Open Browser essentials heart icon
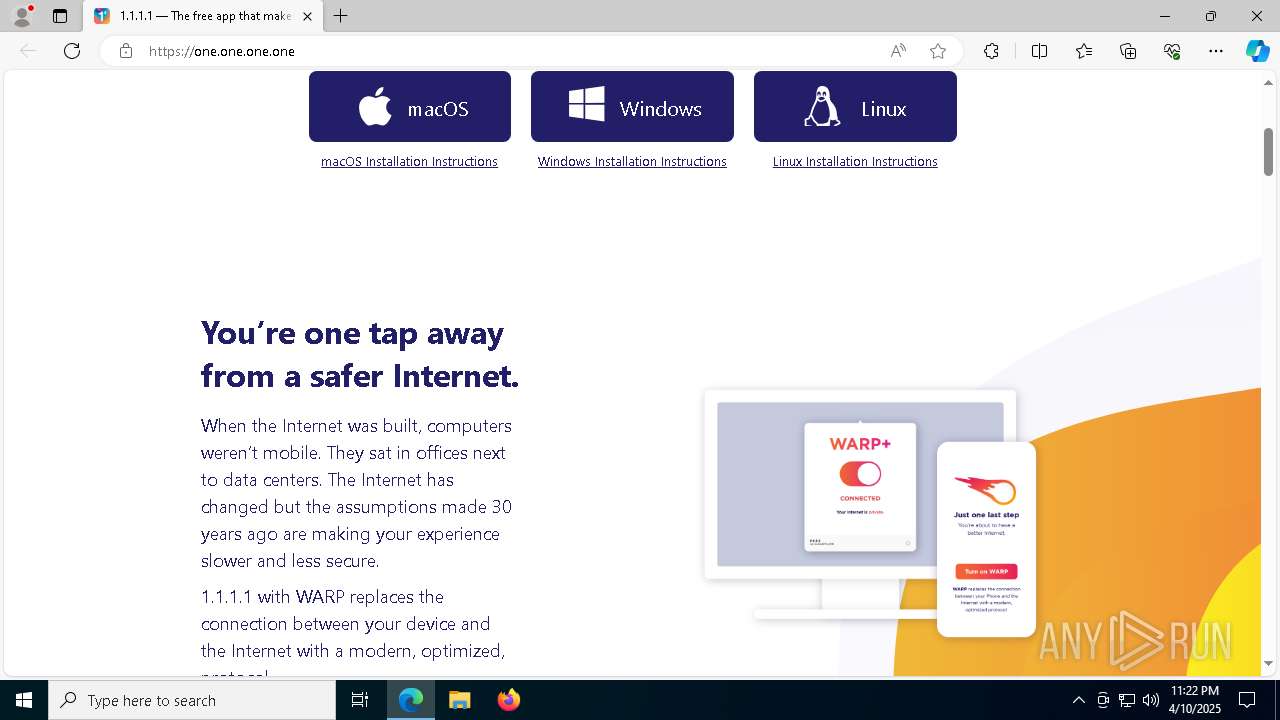The height and width of the screenshot is (720, 1280). click(1172, 51)
